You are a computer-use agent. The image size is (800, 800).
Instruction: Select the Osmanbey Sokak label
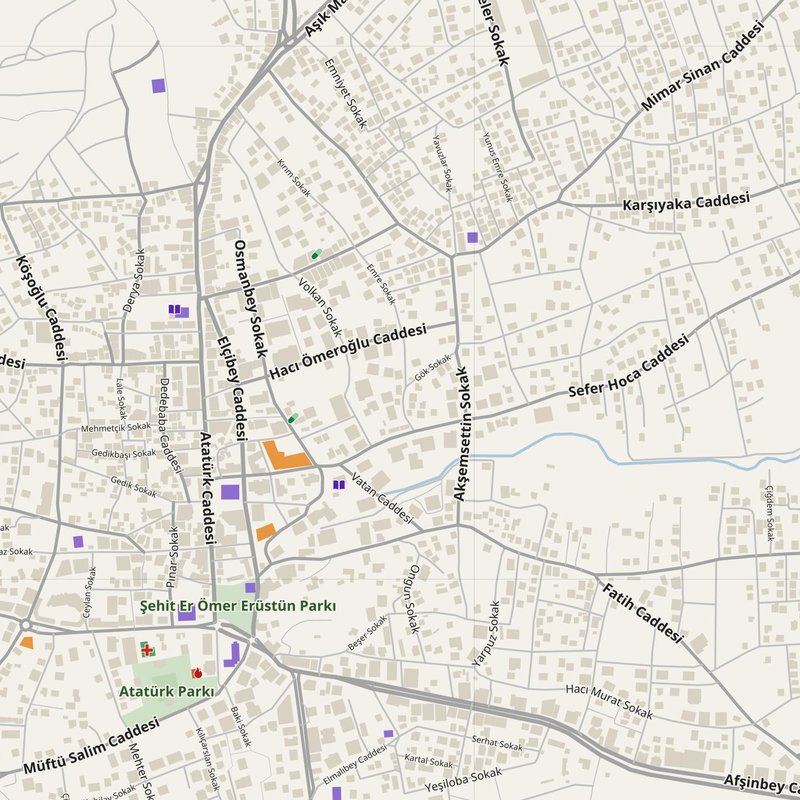(x=251, y=298)
